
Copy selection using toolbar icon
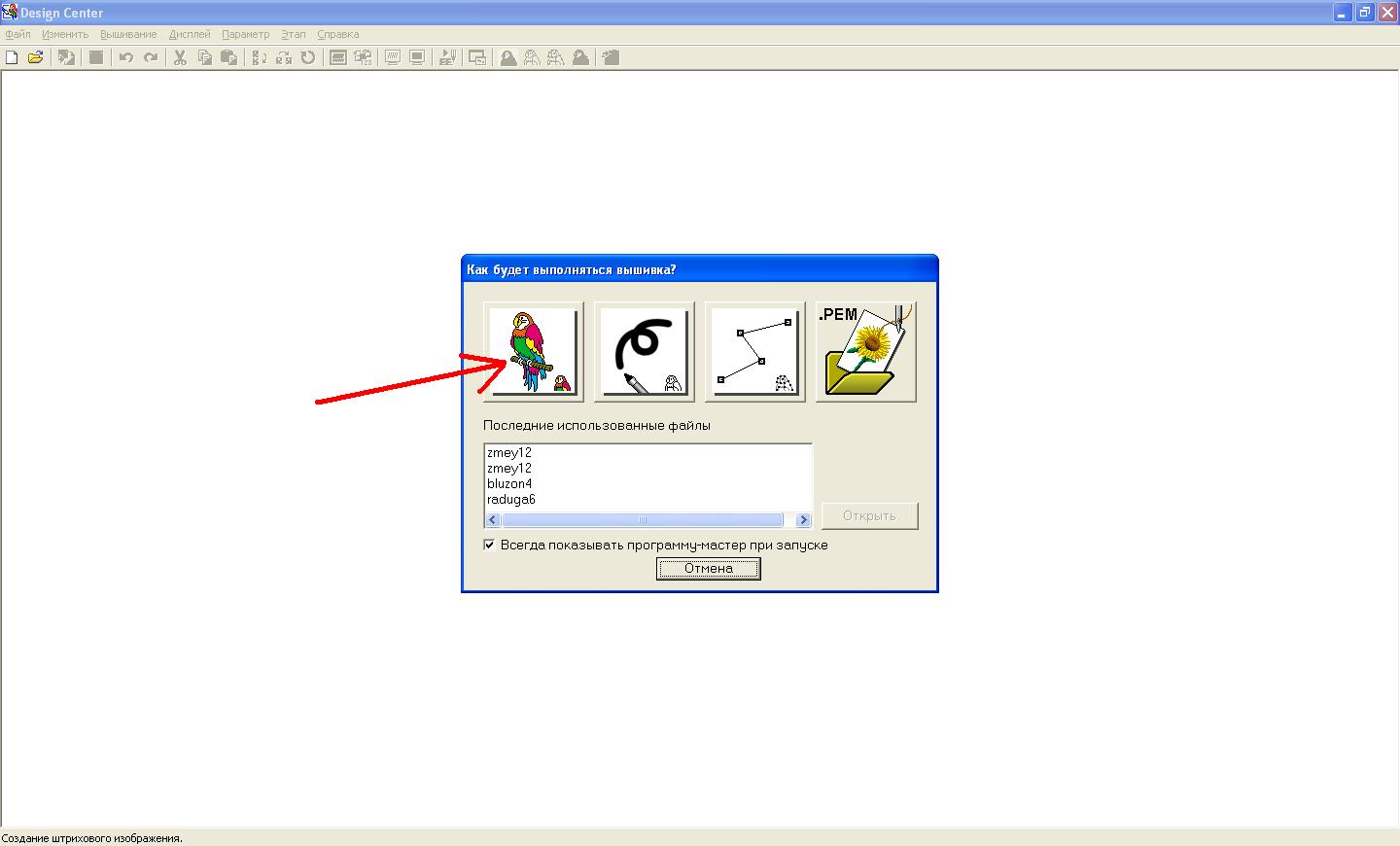pos(204,57)
